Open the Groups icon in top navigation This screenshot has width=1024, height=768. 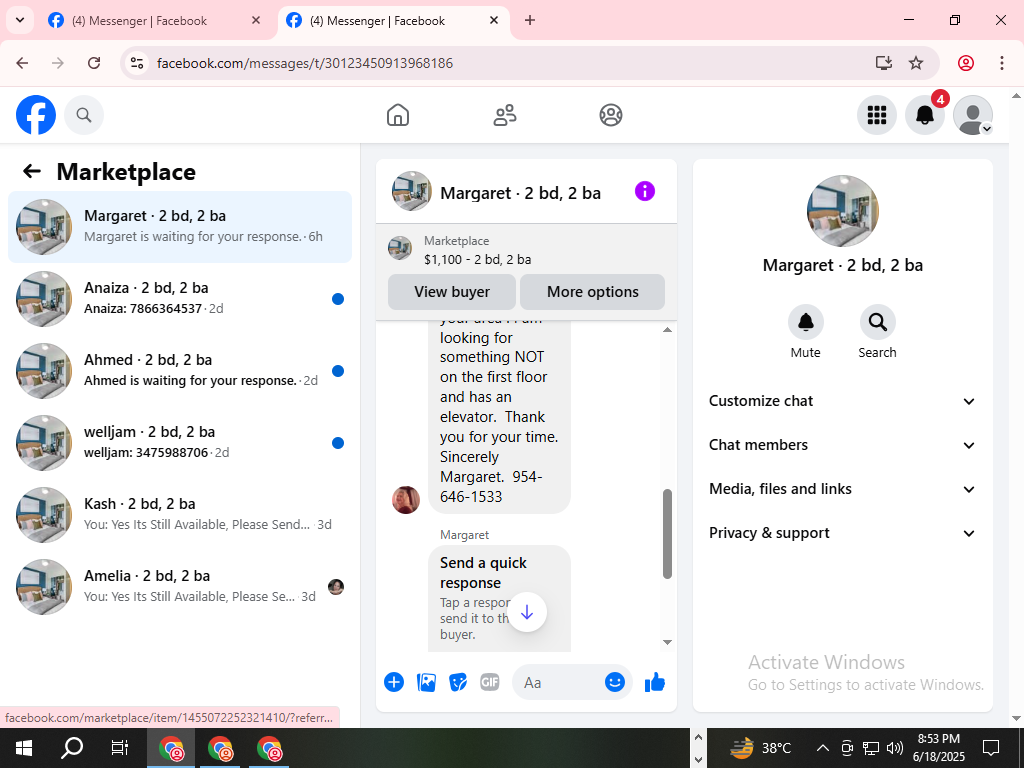coord(611,115)
